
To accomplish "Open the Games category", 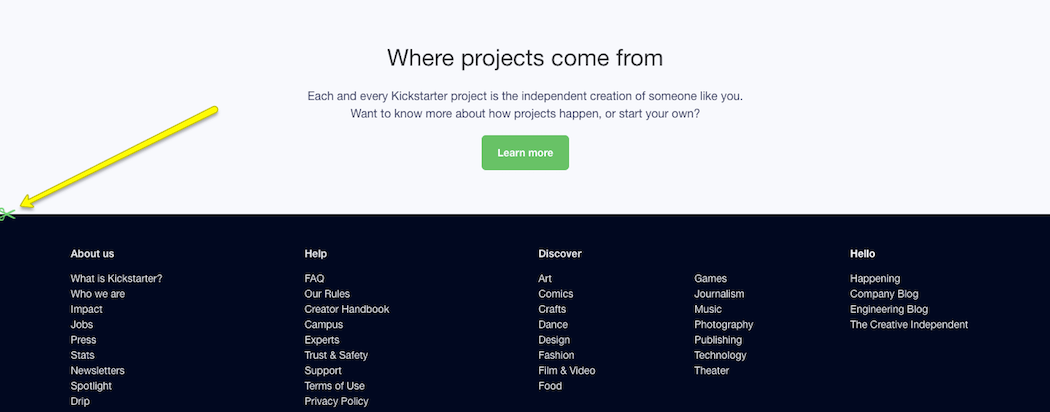I will pyautogui.click(x=710, y=279).
